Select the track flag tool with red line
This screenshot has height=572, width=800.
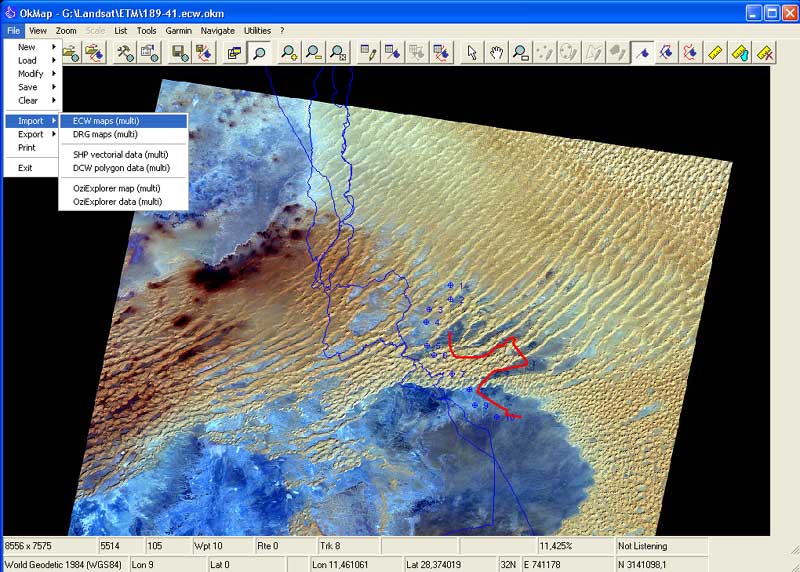coord(691,53)
